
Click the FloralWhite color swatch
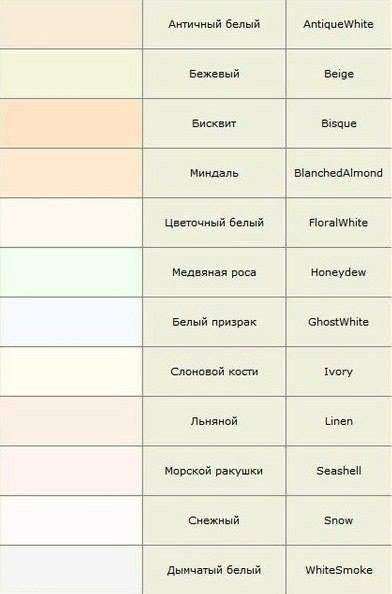(71, 222)
